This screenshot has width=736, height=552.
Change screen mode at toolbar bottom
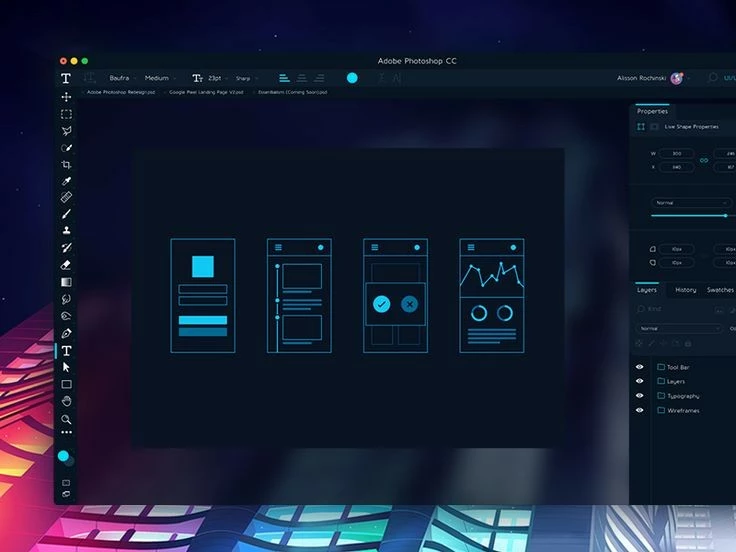[66, 494]
